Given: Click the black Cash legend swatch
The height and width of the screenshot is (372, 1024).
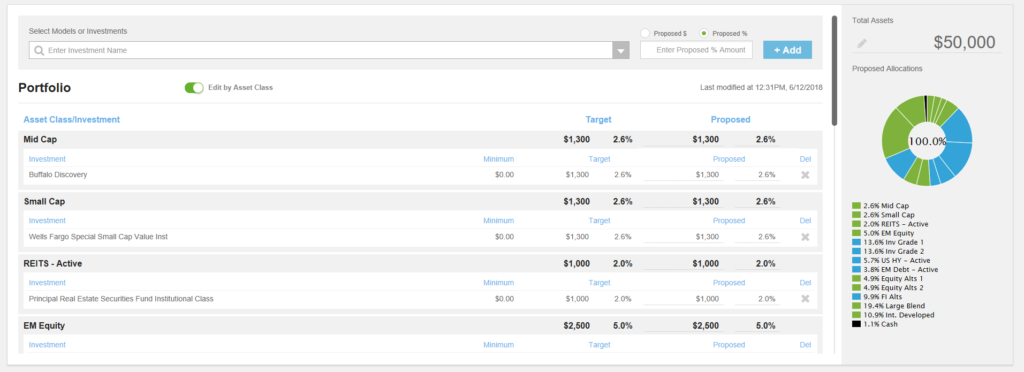Looking at the screenshot, I should point(856,324).
